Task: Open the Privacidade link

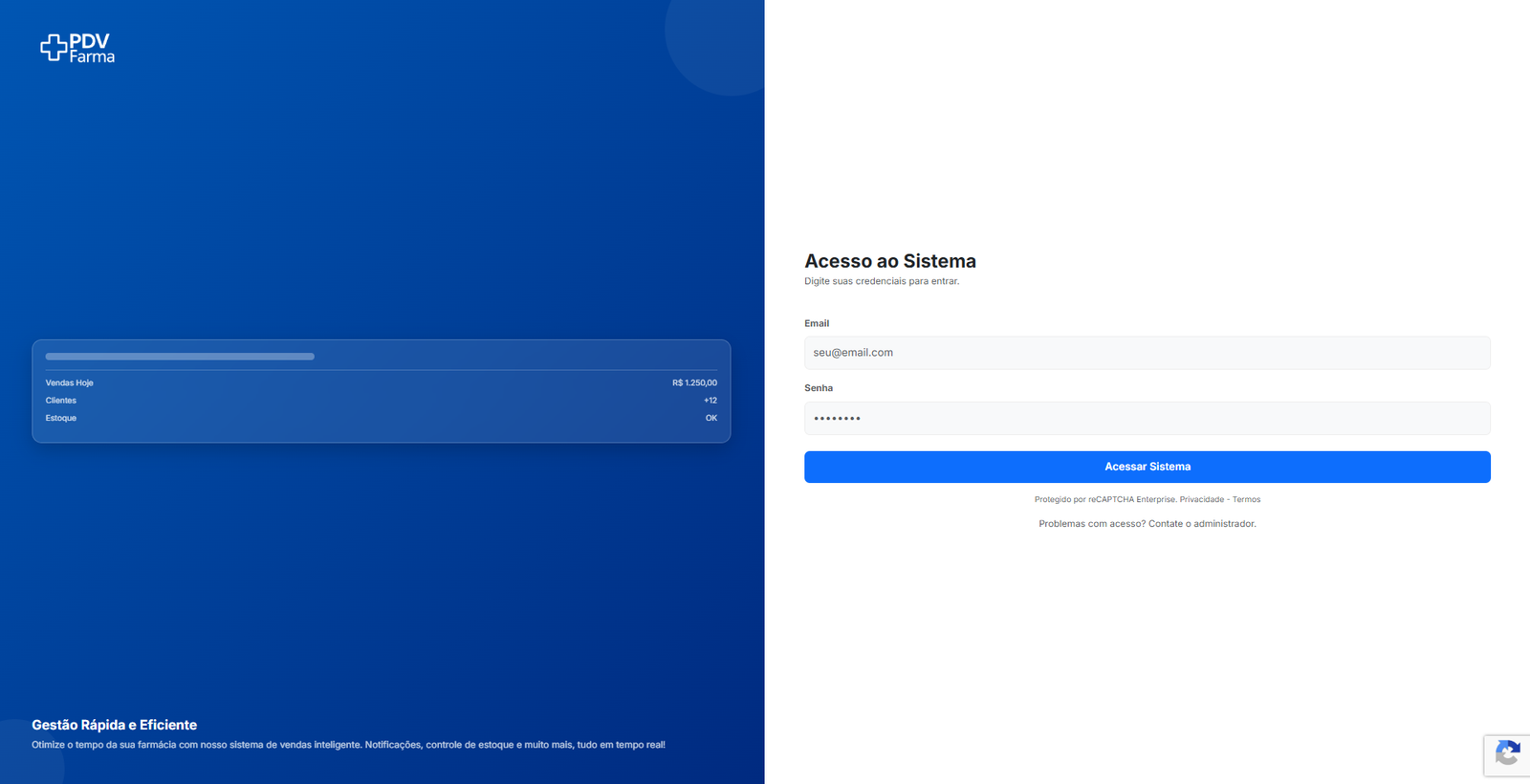Action: [1201, 500]
